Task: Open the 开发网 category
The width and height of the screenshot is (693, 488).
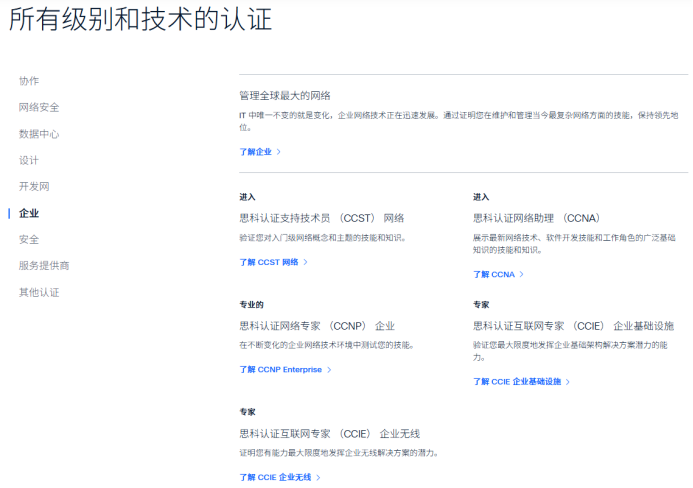Action: tap(34, 187)
